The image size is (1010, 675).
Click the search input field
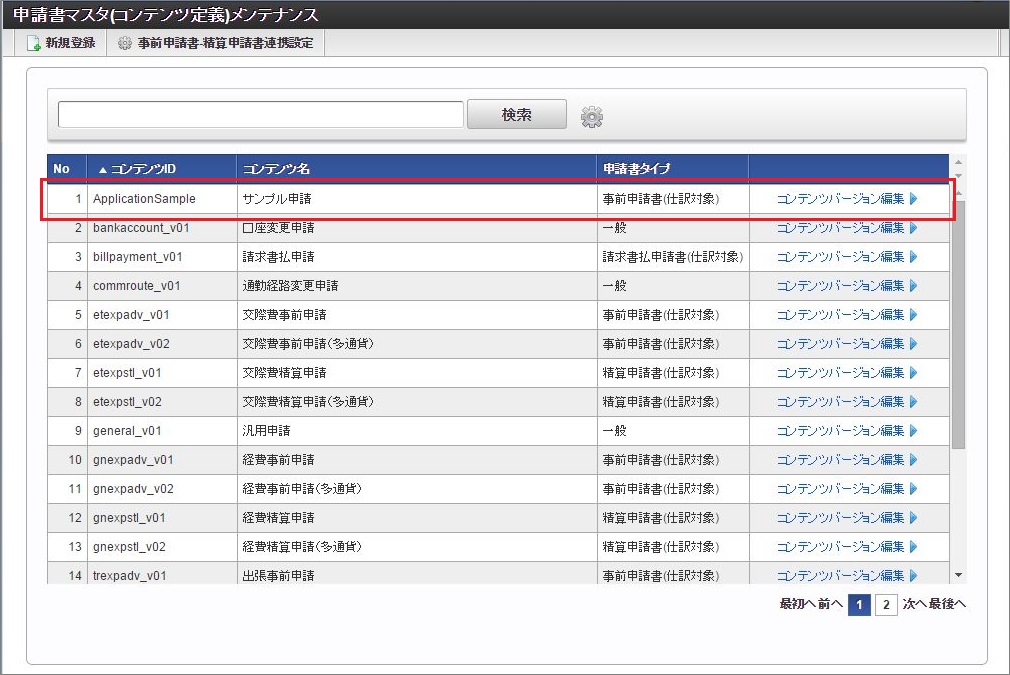coord(260,114)
